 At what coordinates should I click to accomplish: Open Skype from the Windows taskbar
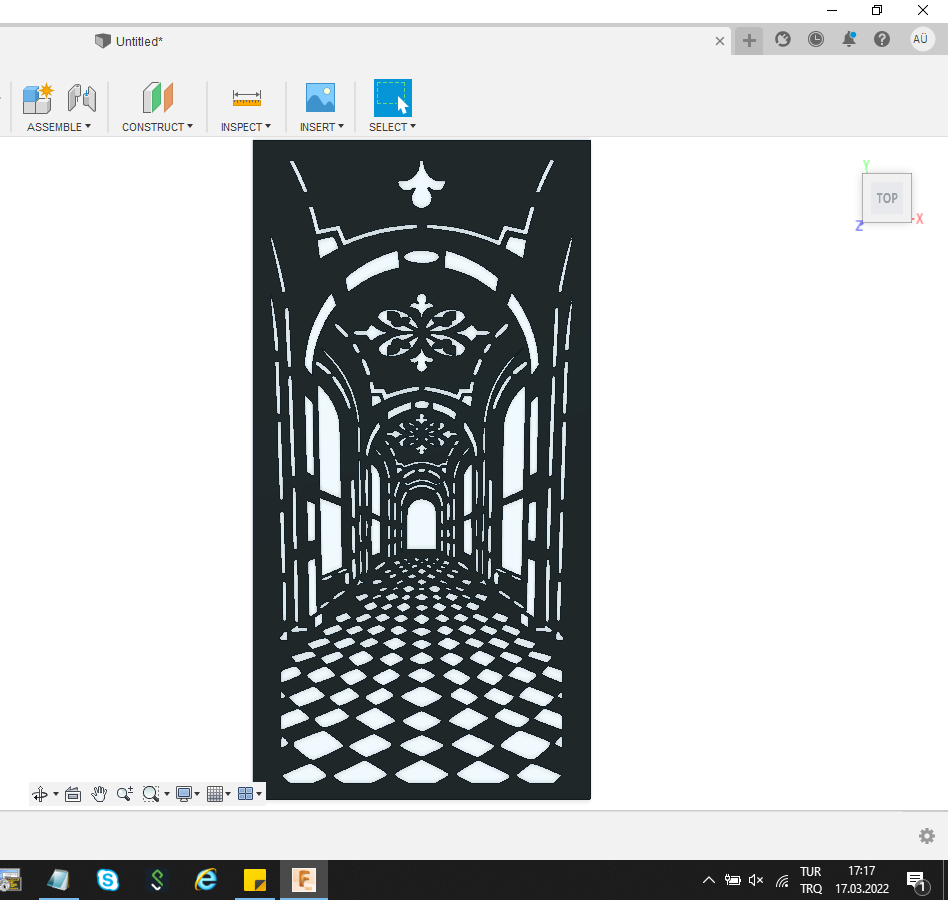click(x=107, y=880)
